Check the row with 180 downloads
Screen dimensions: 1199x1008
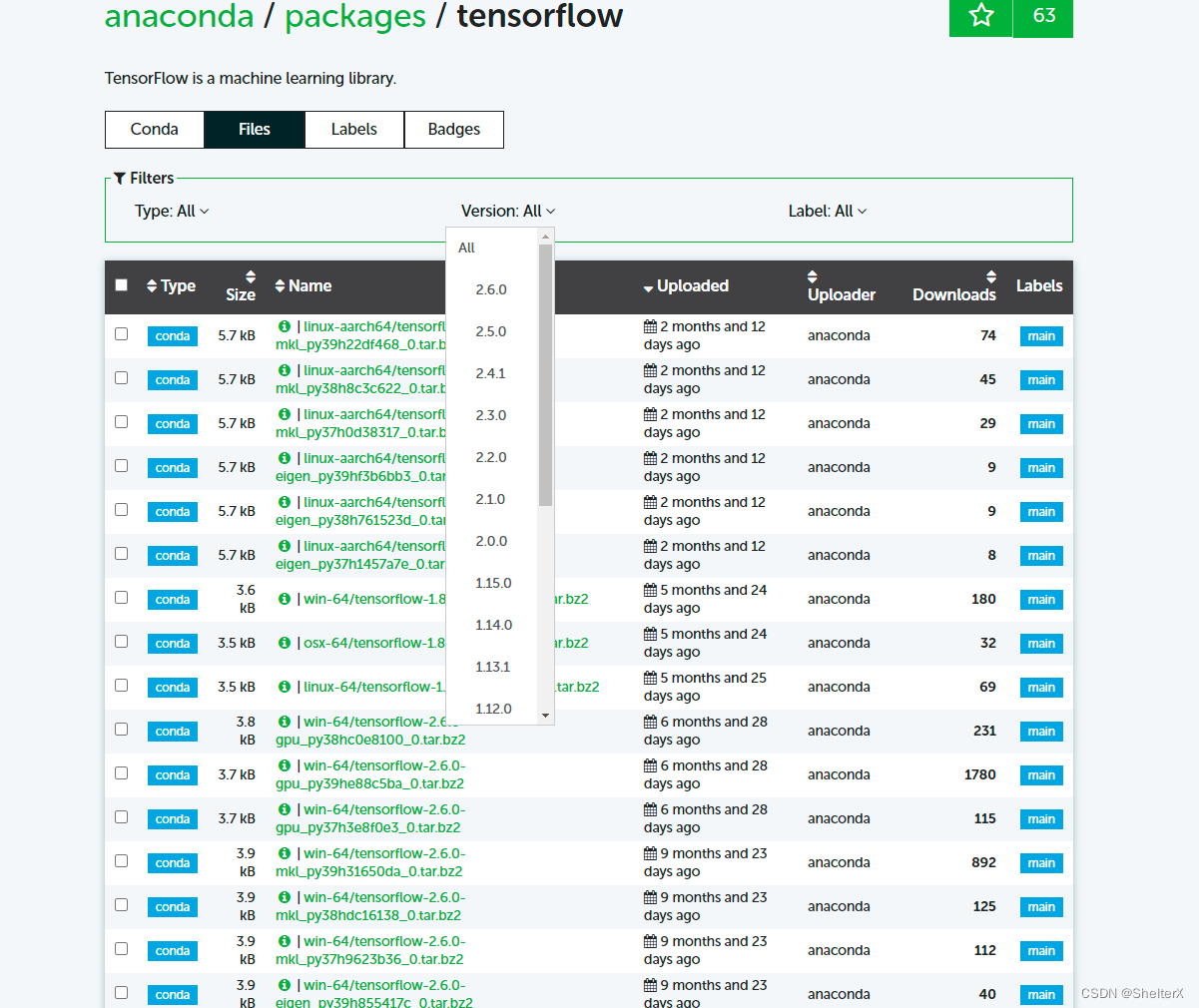pyautogui.click(x=122, y=597)
